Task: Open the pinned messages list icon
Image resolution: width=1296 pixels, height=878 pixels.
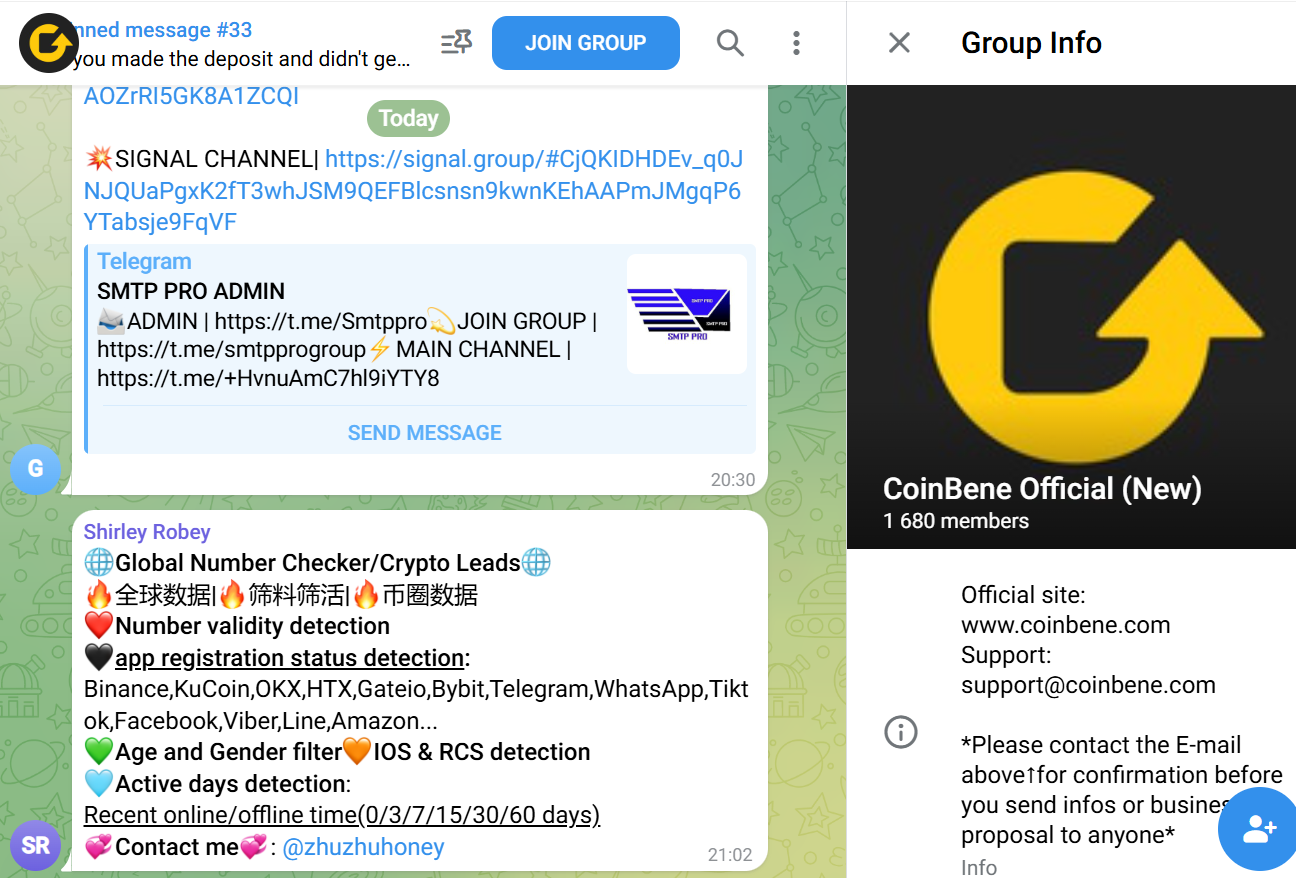Action: tap(456, 43)
